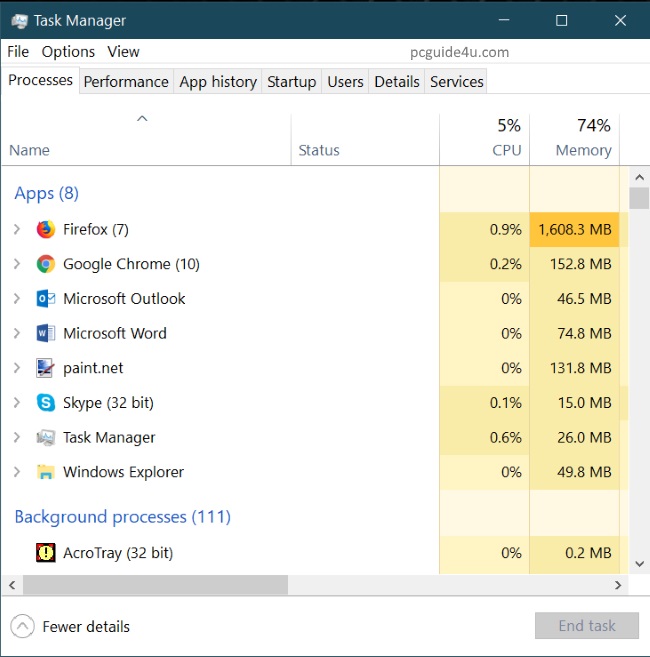Select the Google Chrome icon
The image size is (650, 657).
(x=45, y=264)
